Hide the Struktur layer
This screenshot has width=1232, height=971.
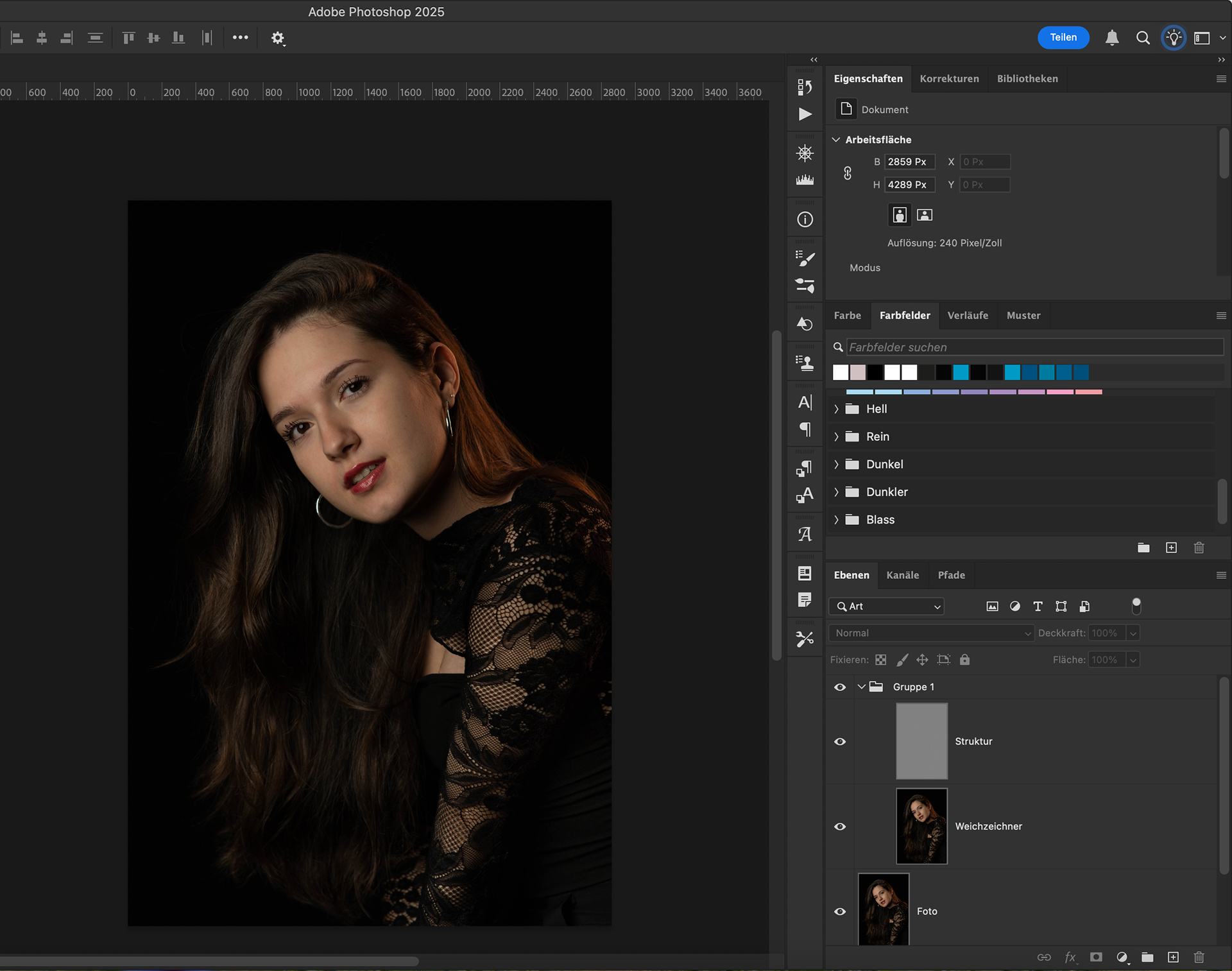pos(840,741)
